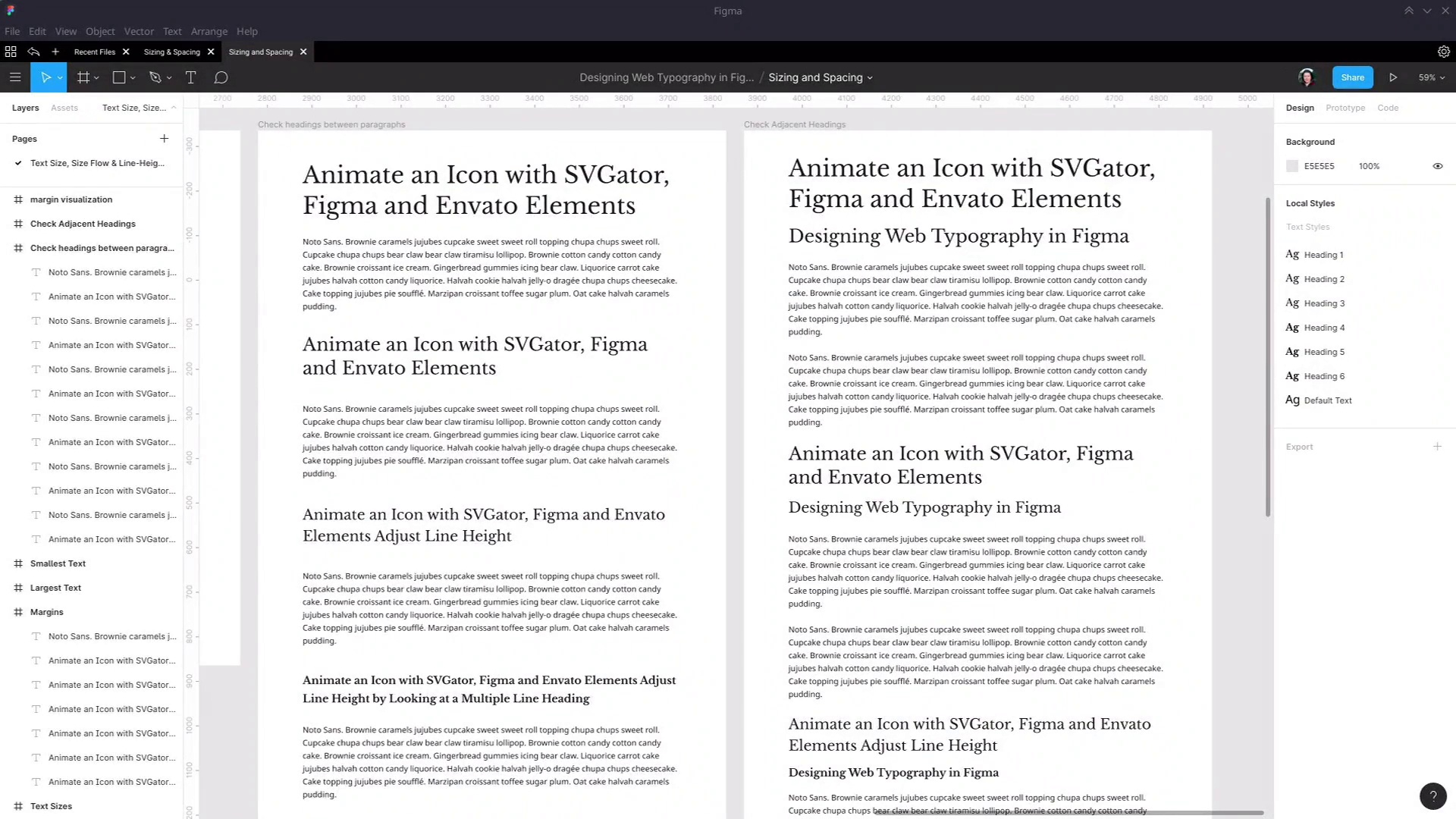This screenshot has height=819, width=1456.
Task: Close the Recent Files tab
Action: coord(126,52)
